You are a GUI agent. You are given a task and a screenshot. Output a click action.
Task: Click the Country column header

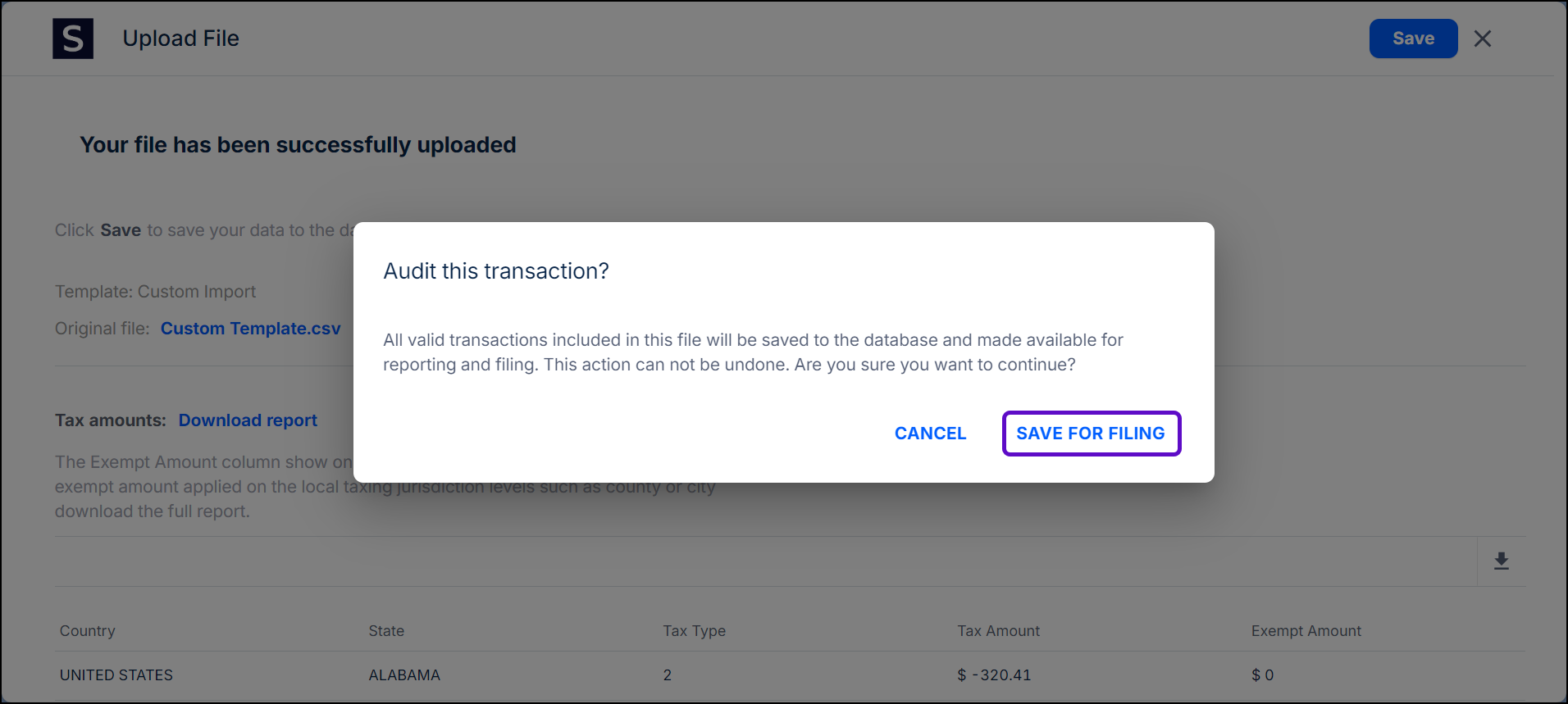(88, 631)
